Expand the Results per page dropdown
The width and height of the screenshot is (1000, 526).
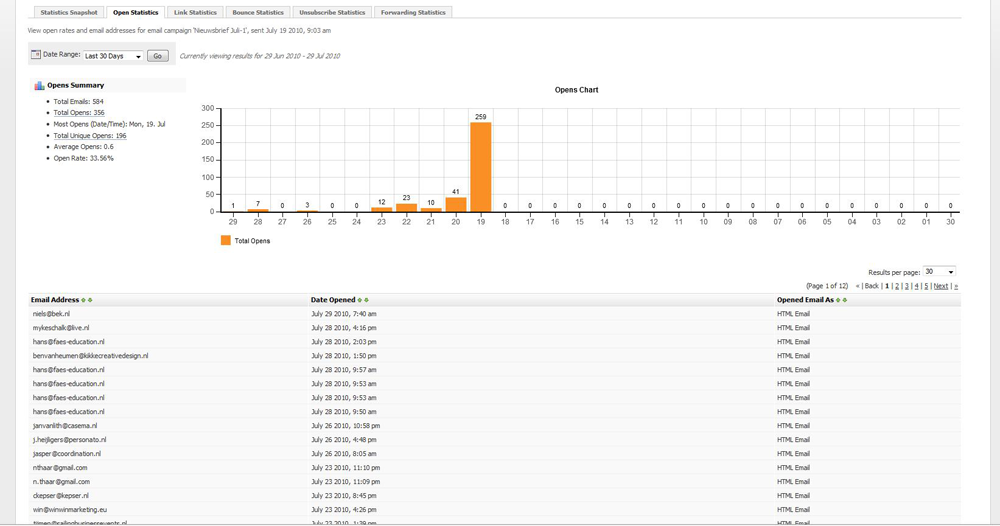coord(939,272)
